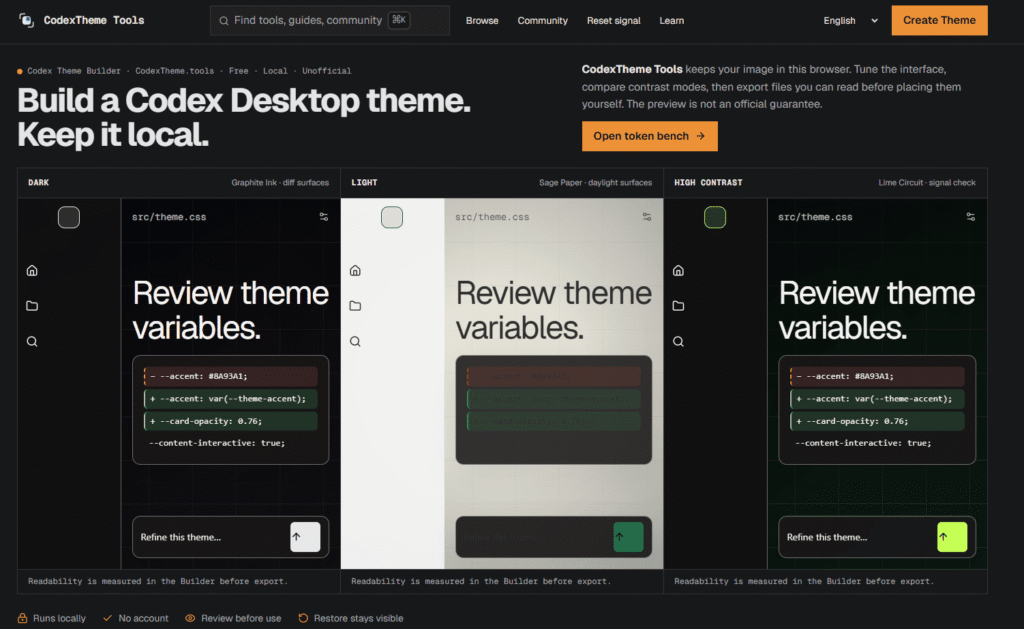
Task: Click the chevron next to English
Action: click(874, 21)
